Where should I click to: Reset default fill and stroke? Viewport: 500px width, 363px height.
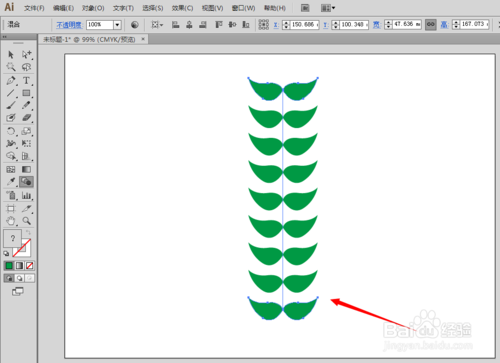click(x=6, y=253)
